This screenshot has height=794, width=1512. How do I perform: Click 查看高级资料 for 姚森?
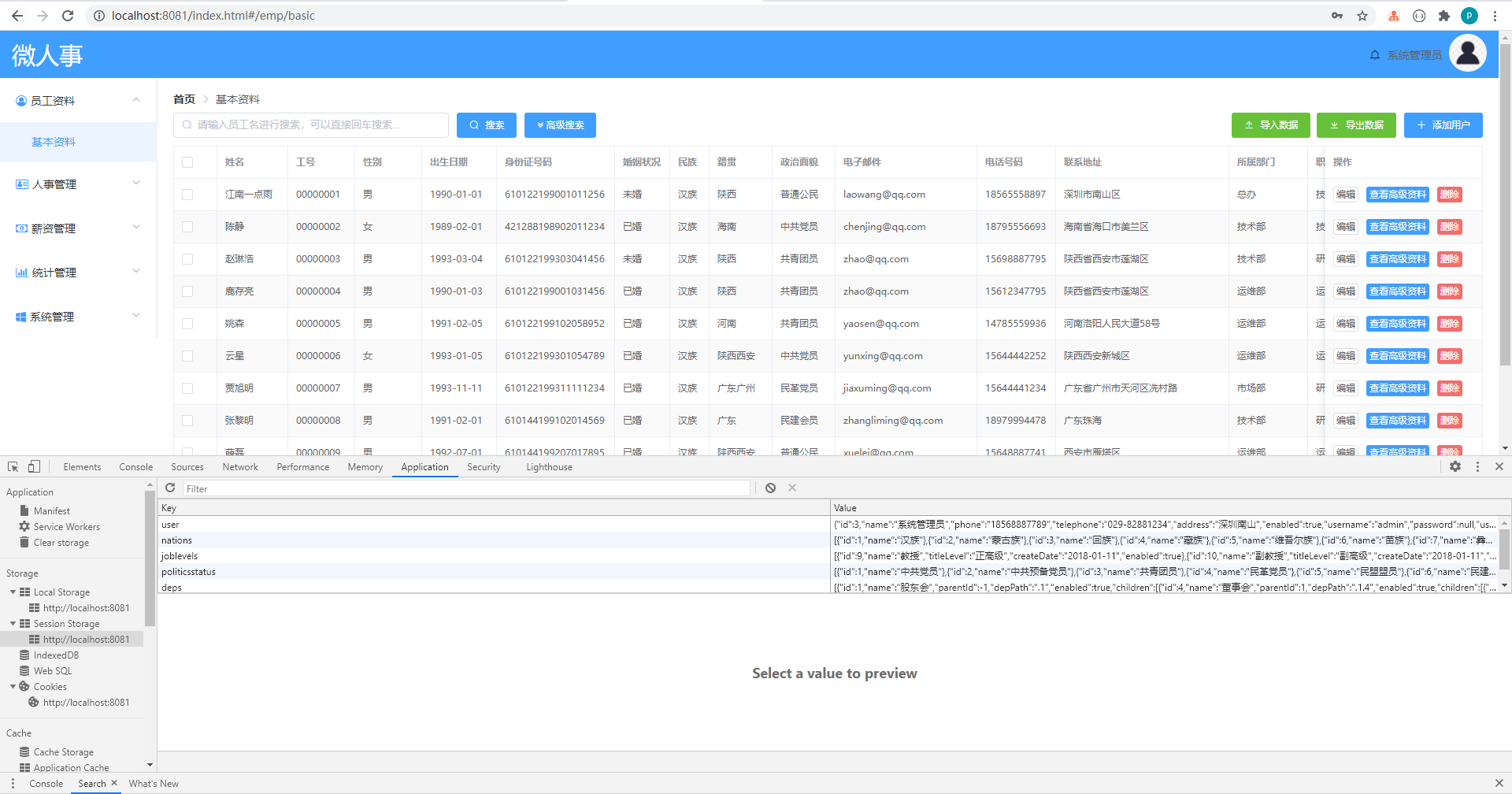pyautogui.click(x=1397, y=323)
